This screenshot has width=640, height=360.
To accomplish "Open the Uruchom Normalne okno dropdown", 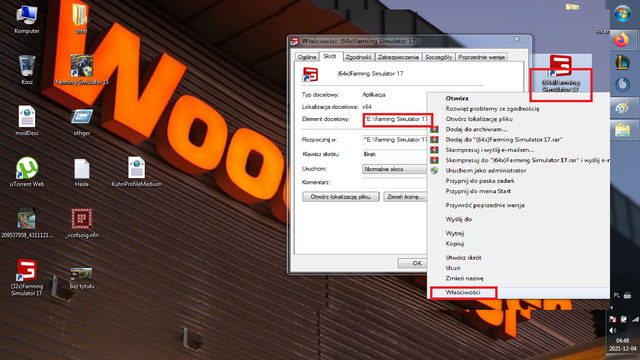I will click(x=395, y=169).
